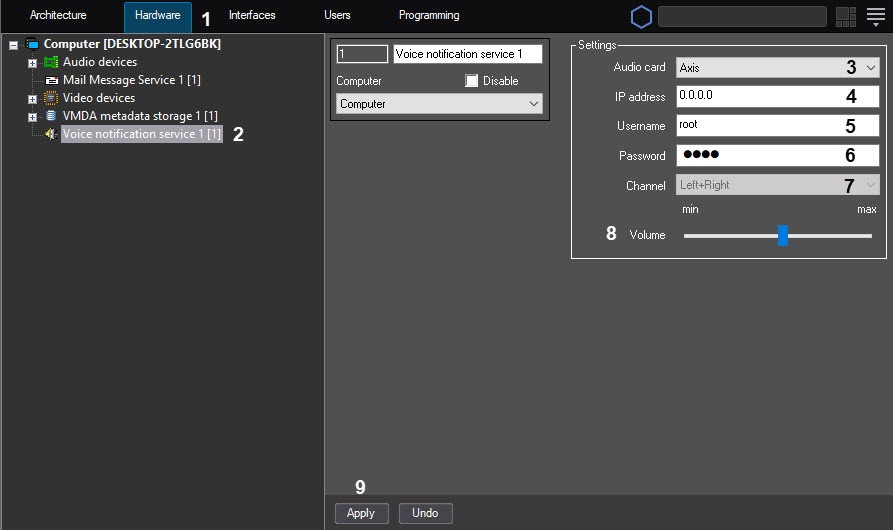Open the Computer dropdown list
Screen dimensions: 893x530
439,104
